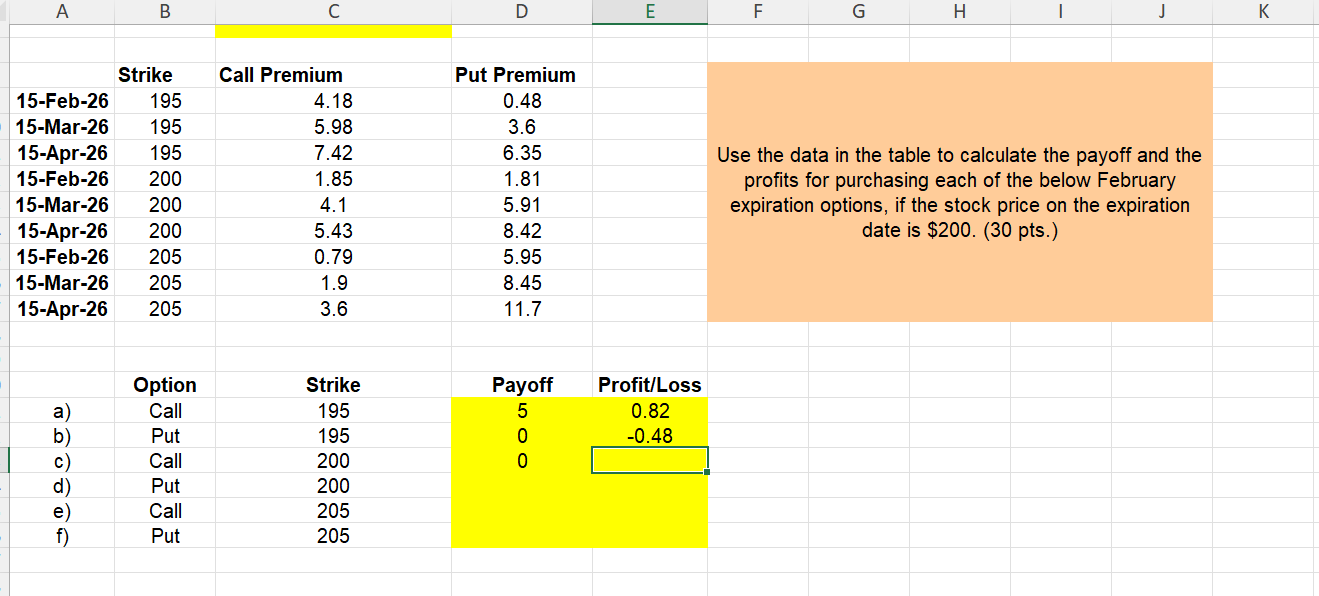Select the empty Payoff cell in row f)

coord(522,535)
